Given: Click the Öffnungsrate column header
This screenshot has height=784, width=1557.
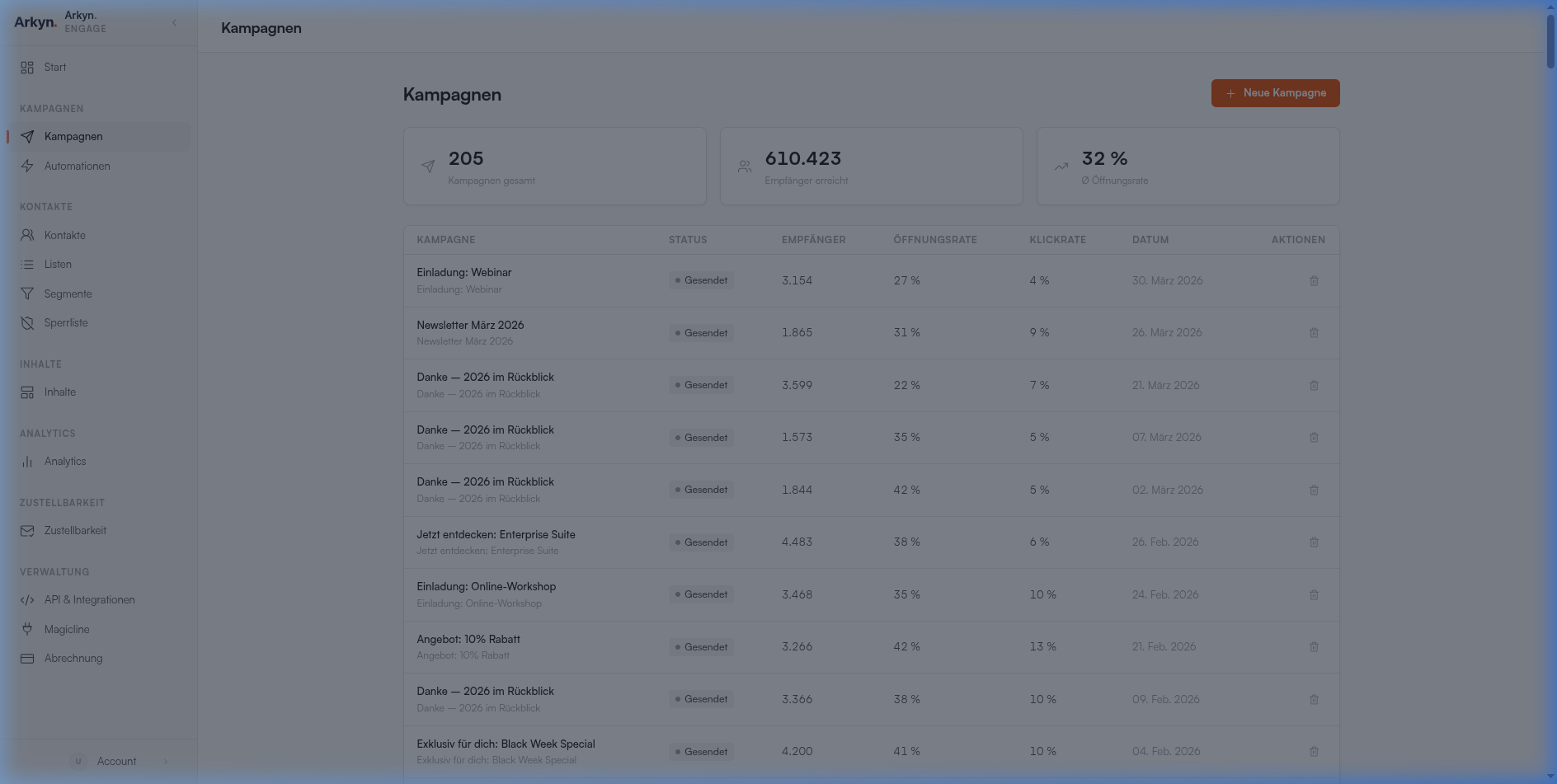Looking at the screenshot, I should tap(935, 240).
